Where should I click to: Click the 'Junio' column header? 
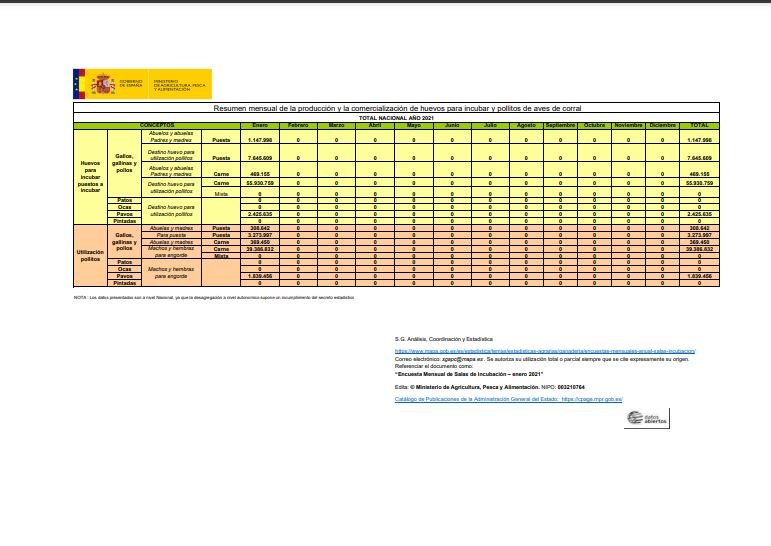452,125
